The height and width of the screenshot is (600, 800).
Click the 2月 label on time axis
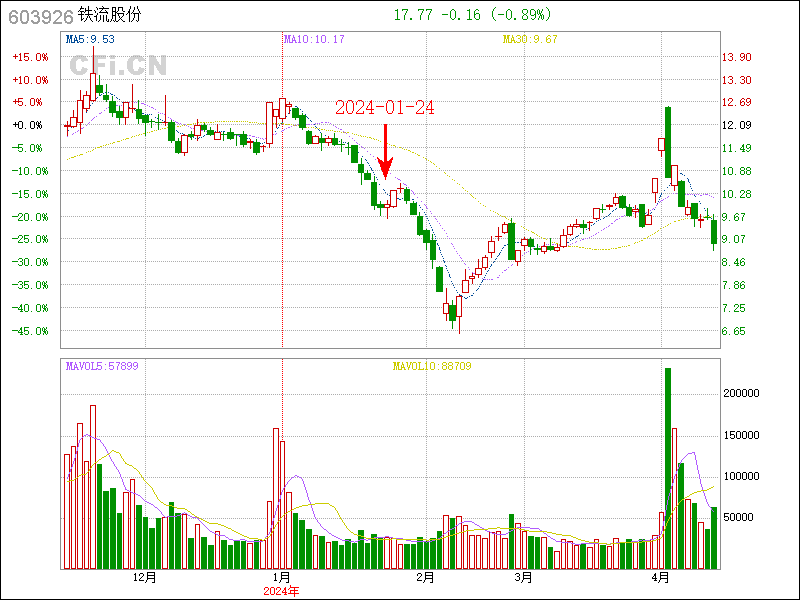[x=425, y=577]
